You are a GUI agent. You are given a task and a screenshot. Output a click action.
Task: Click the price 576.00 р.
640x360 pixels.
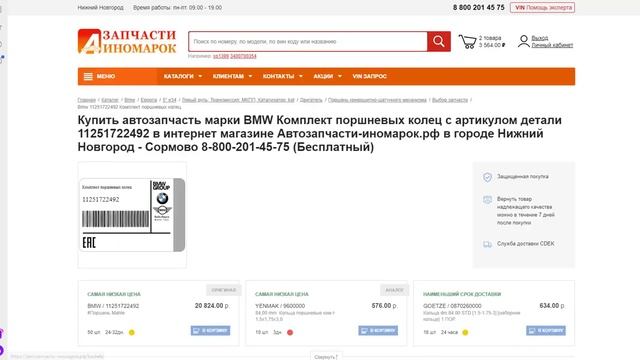[384, 306]
